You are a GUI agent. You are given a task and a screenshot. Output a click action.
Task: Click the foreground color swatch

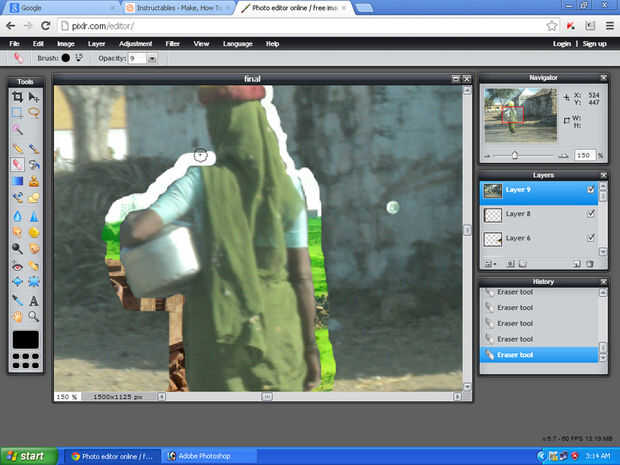pyautogui.click(x=26, y=340)
